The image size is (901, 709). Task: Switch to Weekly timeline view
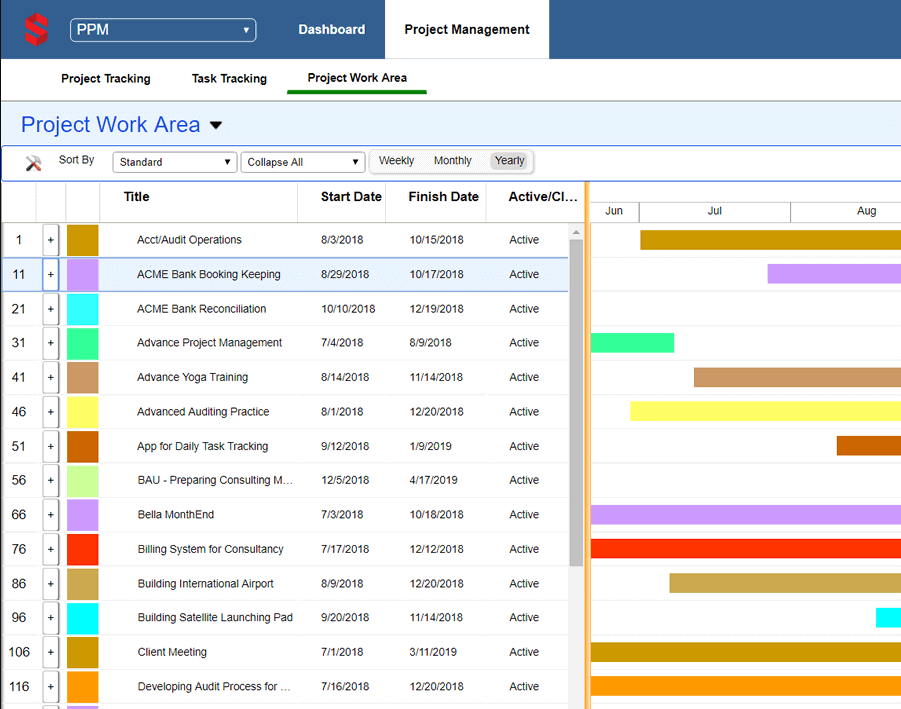pyautogui.click(x=396, y=161)
